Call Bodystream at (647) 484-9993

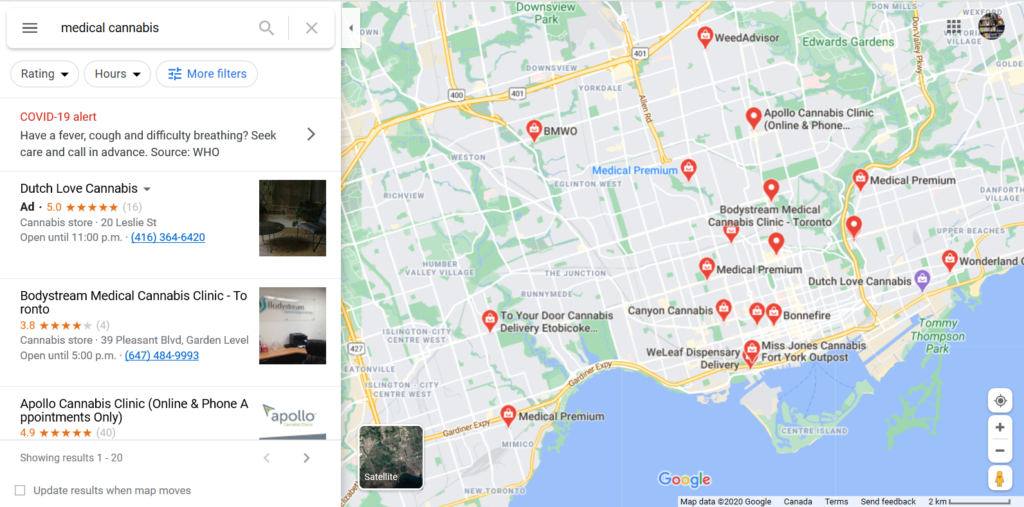click(x=161, y=356)
